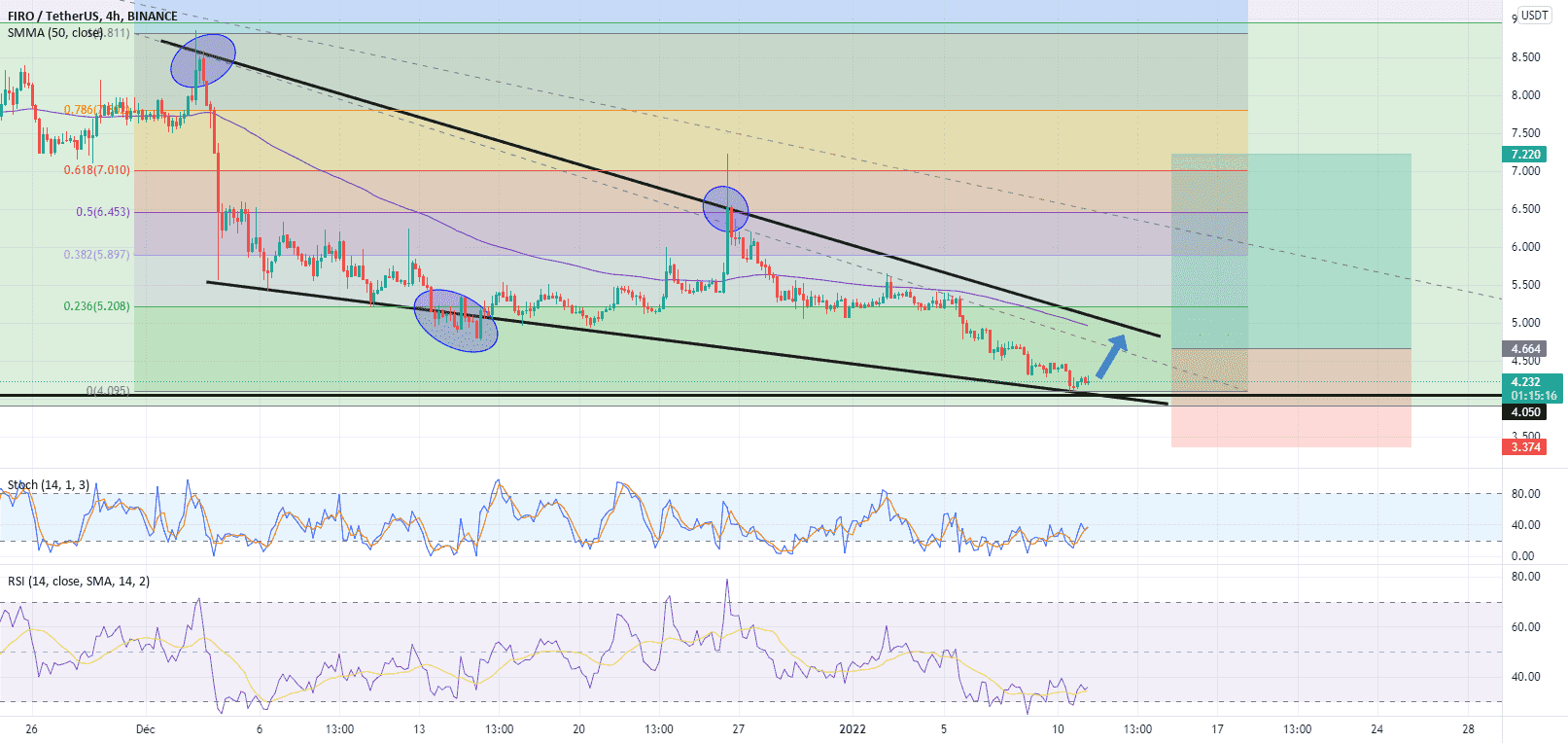
Task: Click the 8.500 price scale value
Action: 1525,56
